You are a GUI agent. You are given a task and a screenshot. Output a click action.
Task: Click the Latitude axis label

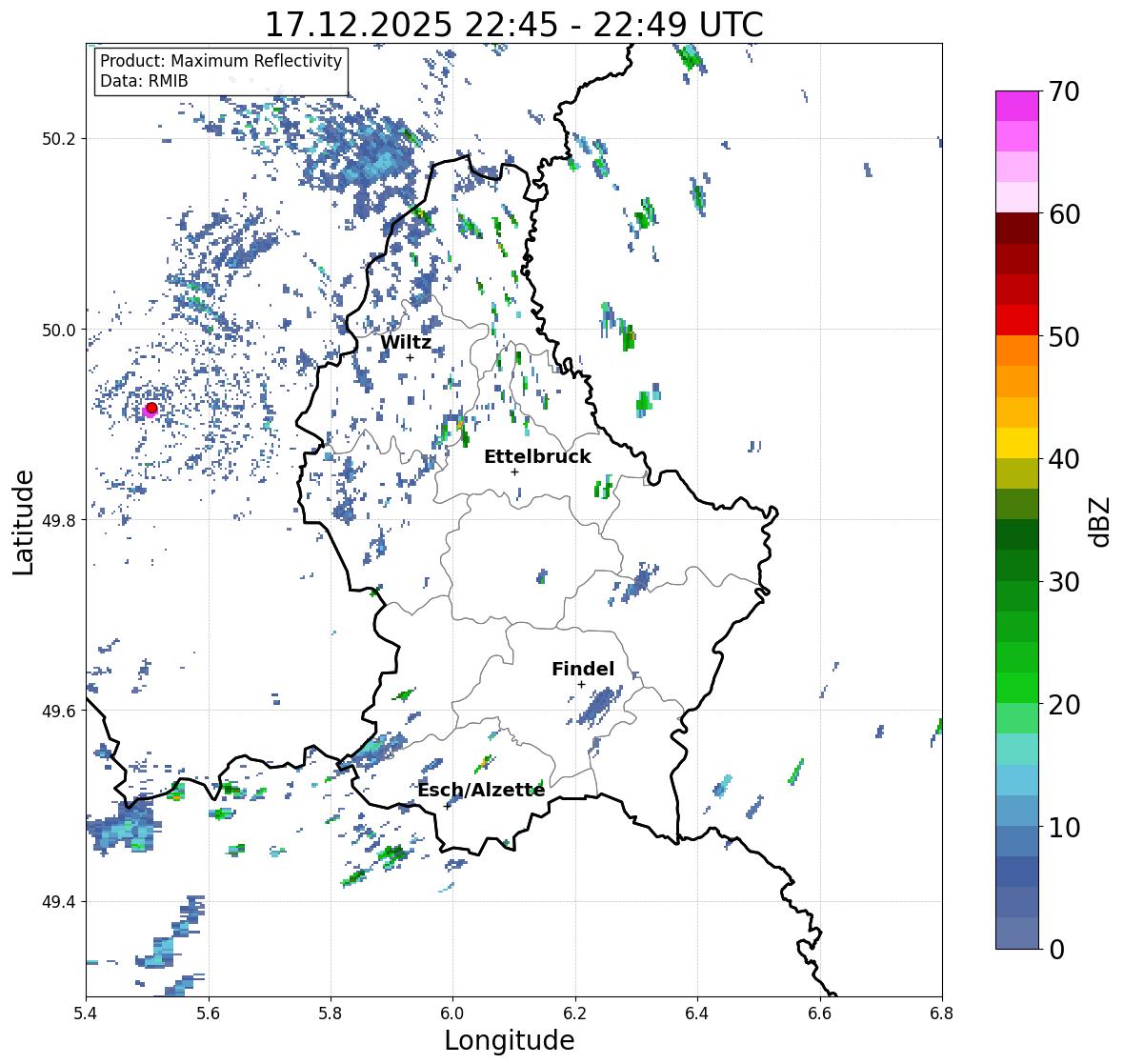tap(23, 522)
